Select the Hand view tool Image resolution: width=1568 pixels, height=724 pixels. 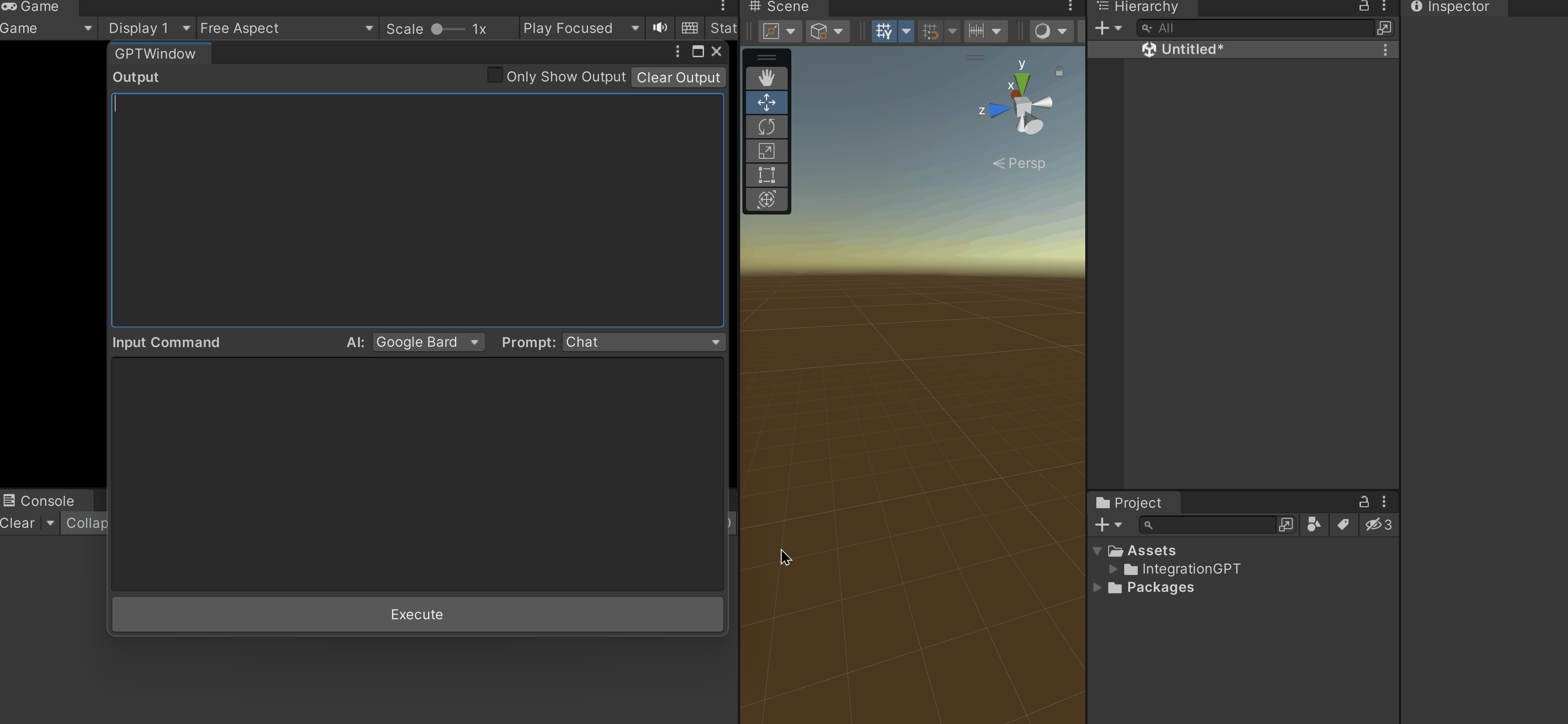tap(766, 78)
